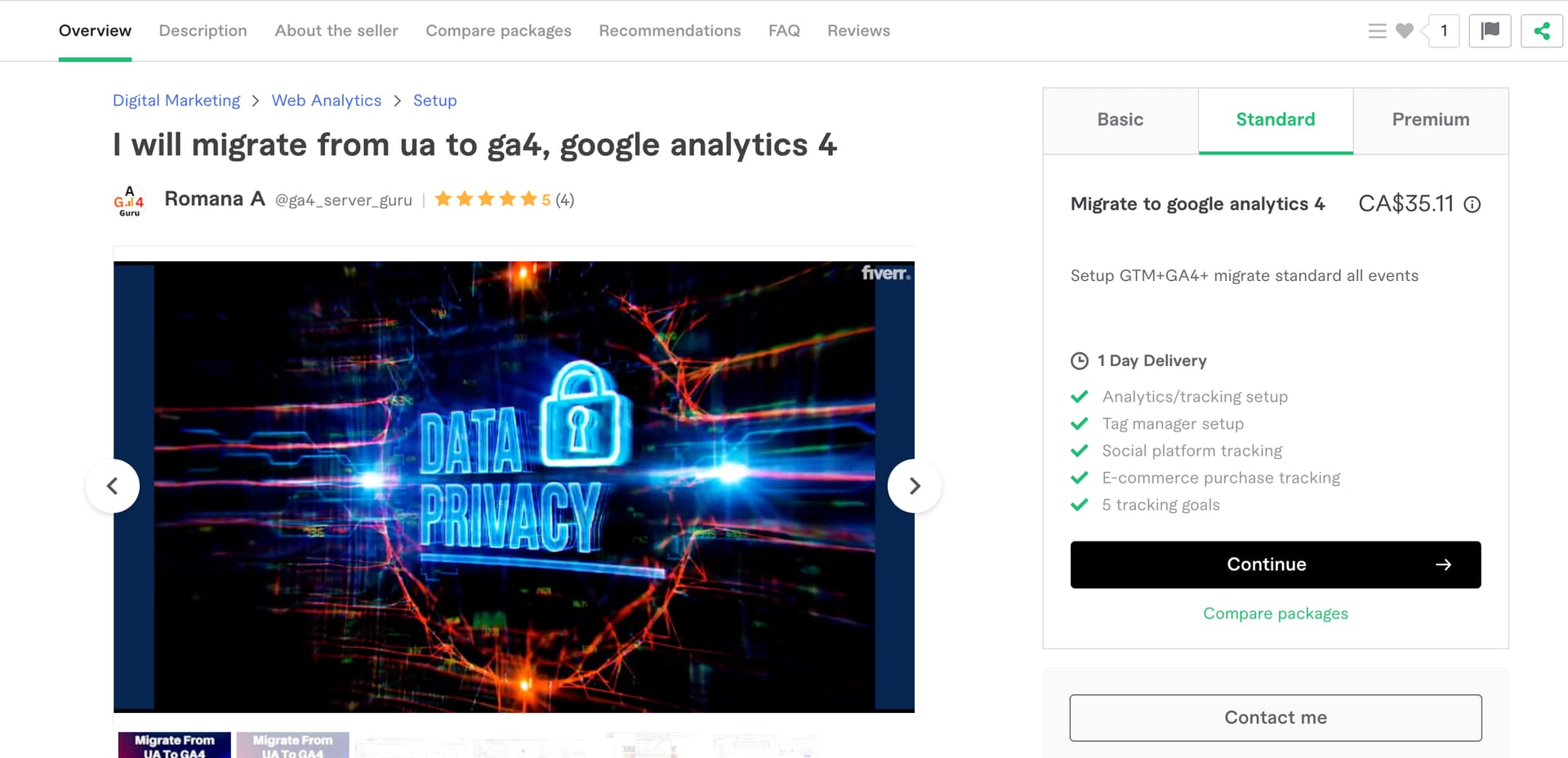Go to previous gallery slide arrow
Viewport: 1568px width, 758px height.
click(113, 486)
